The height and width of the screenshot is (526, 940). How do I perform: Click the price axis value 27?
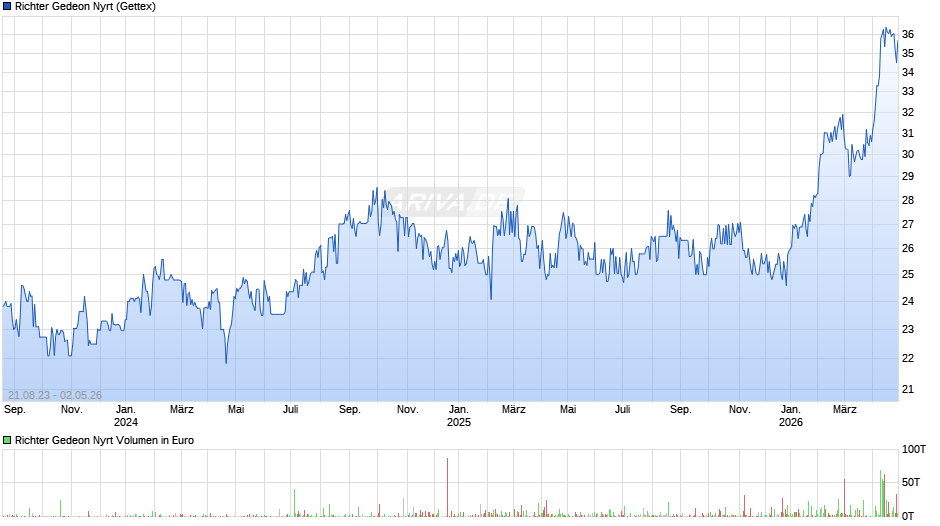908,224
